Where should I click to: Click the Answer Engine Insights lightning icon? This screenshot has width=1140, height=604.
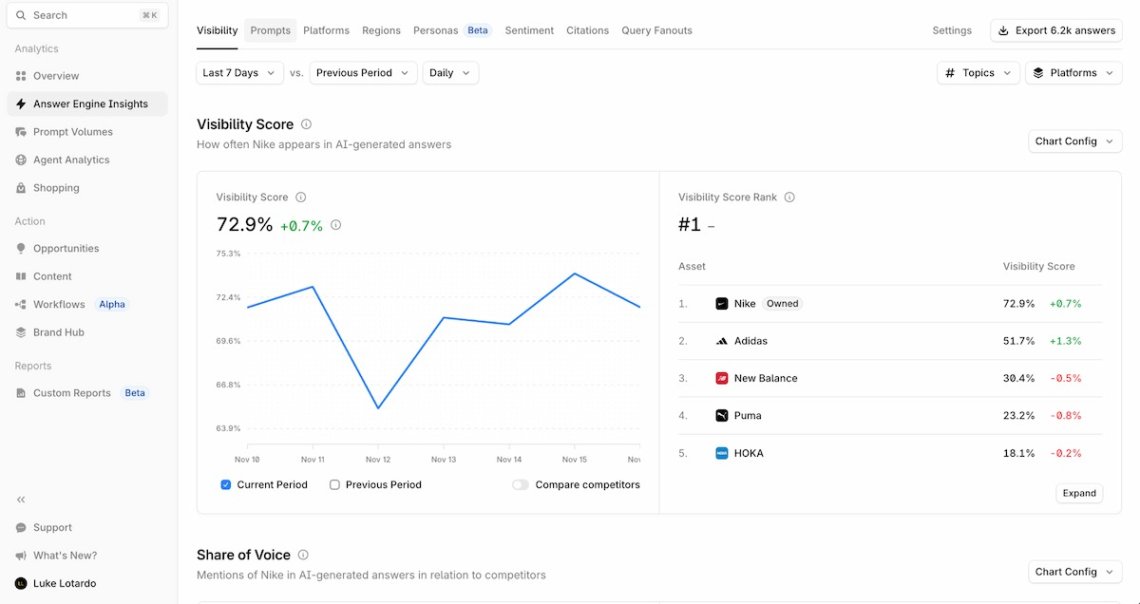(x=20, y=104)
